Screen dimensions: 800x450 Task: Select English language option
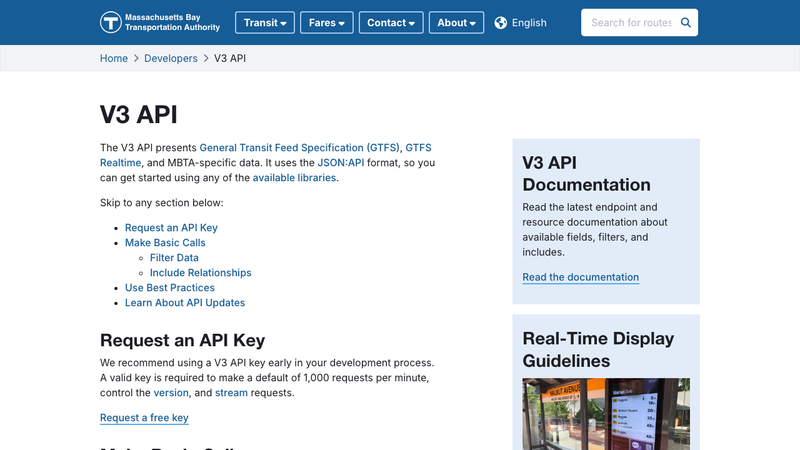tap(529, 22)
